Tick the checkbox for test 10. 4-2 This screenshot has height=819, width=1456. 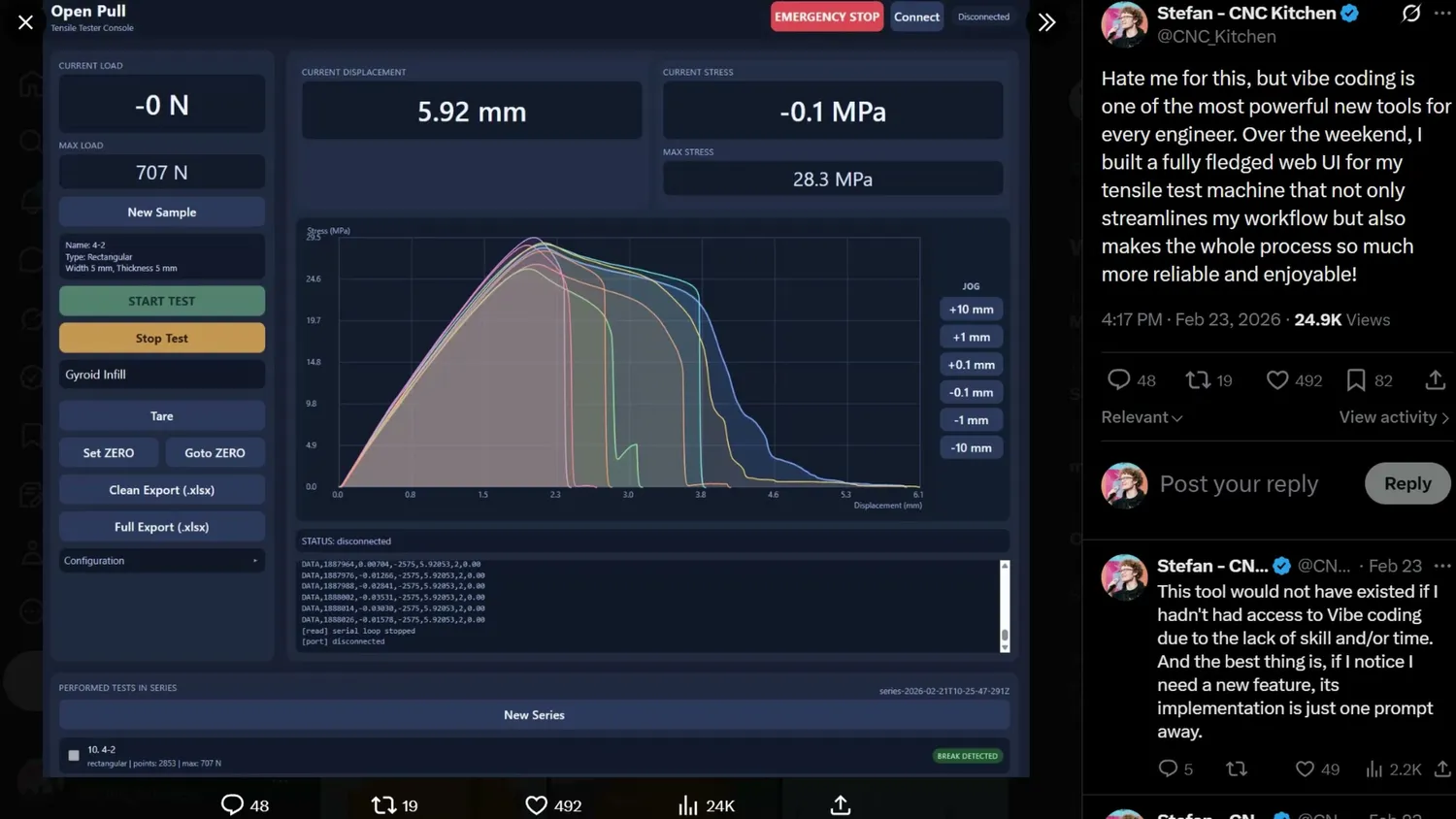pos(74,755)
